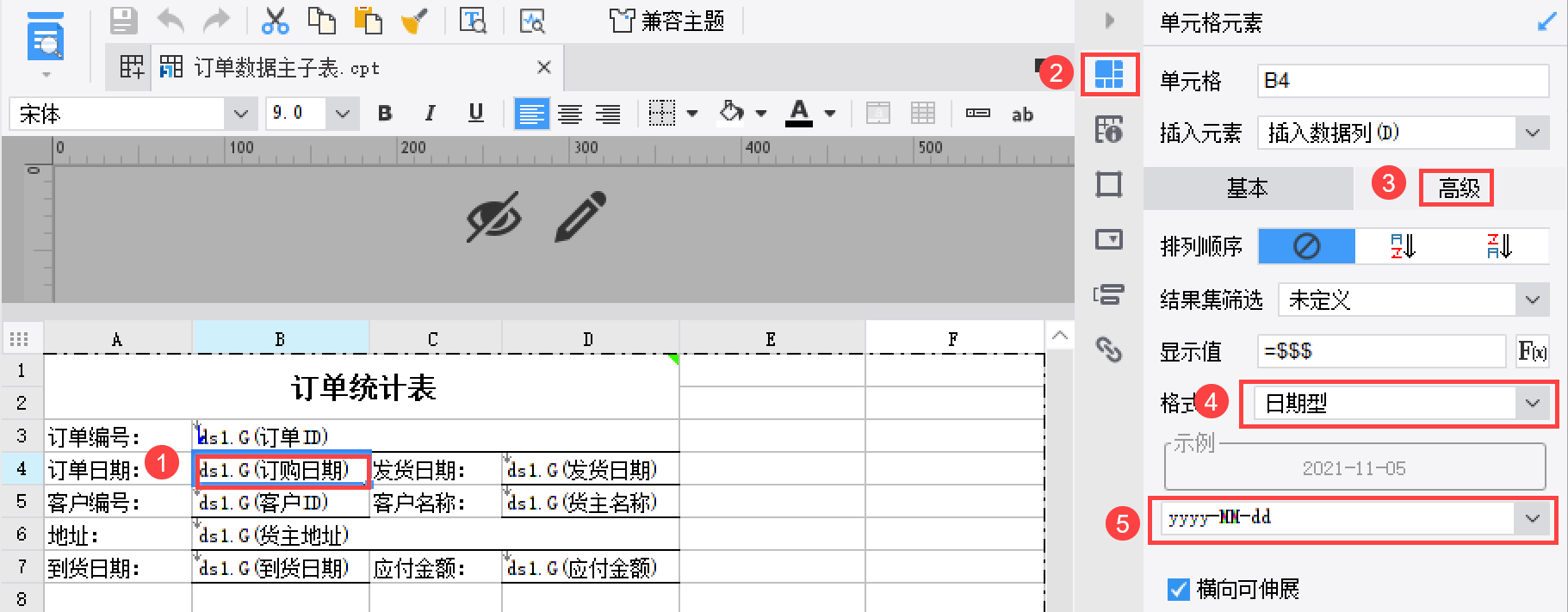Toggle the 横向可伸展 checkbox

1178,589
